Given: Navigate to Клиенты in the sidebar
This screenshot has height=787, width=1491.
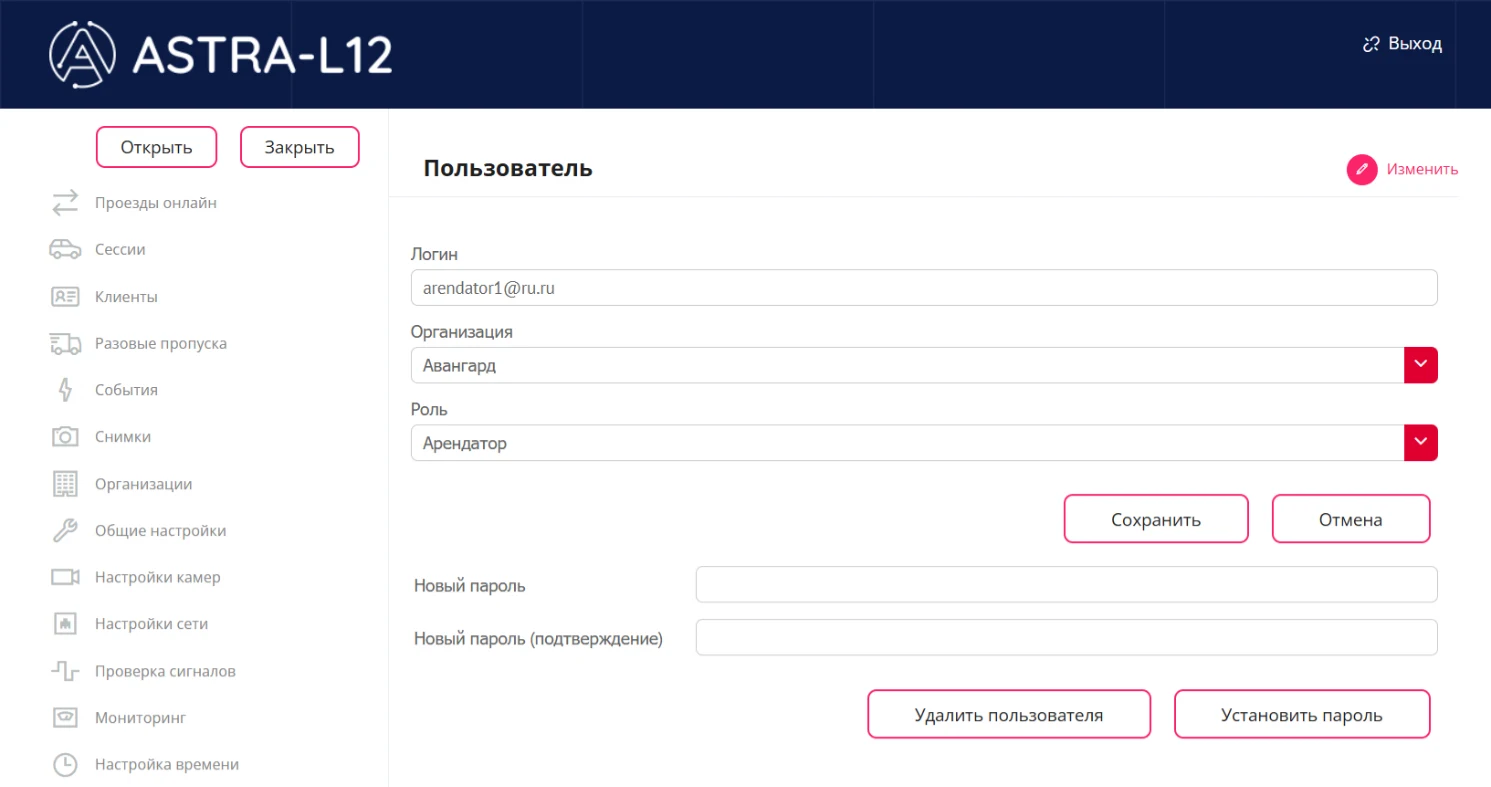Looking at the screenshot, I should 126,297.
